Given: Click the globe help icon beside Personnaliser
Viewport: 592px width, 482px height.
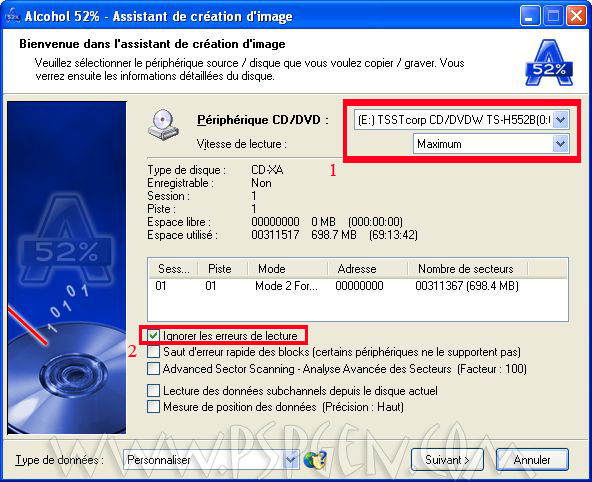Looking at the screenshot, I should [x=315, y=460].
